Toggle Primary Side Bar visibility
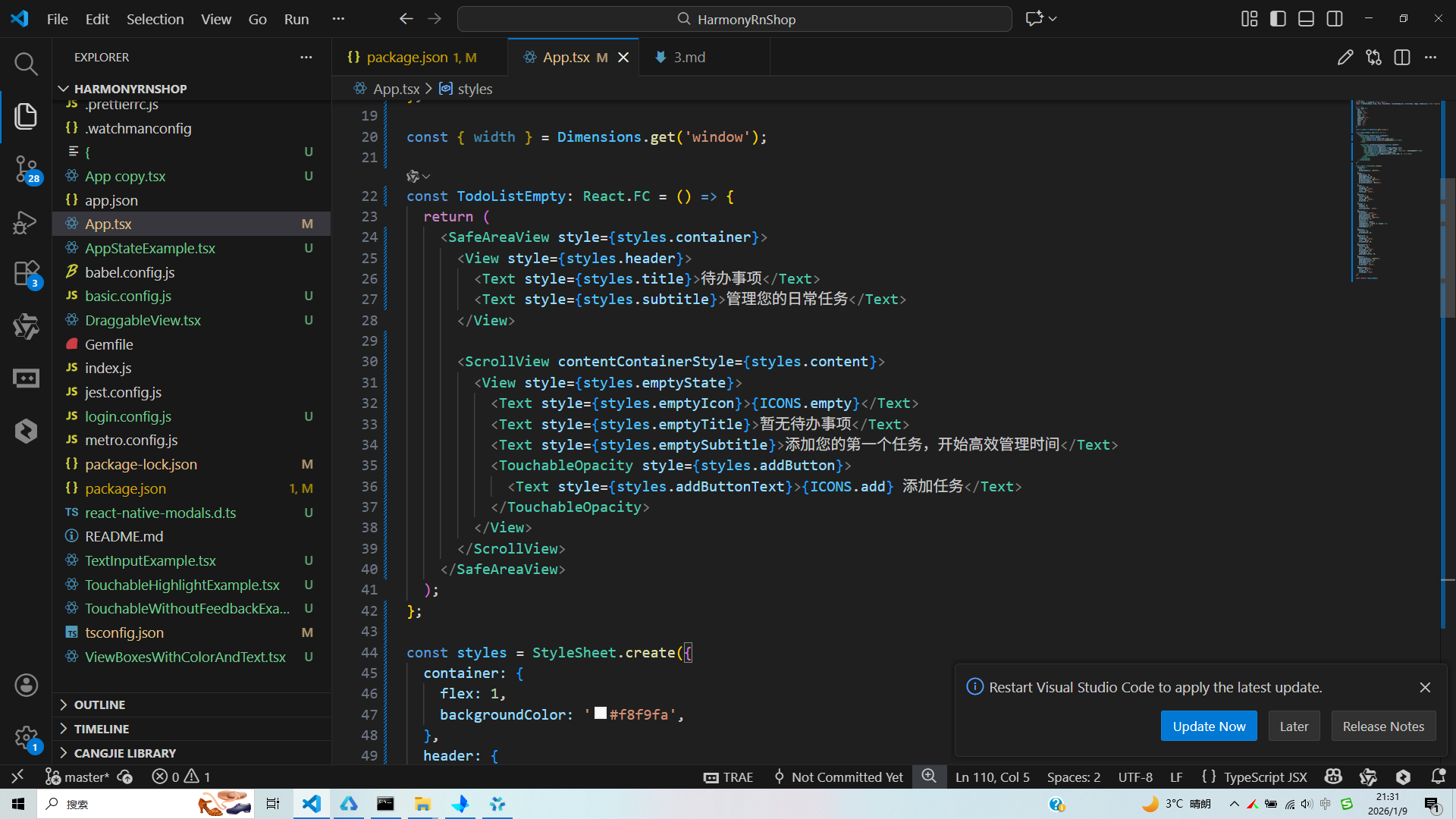This screenshot has height=819, width=1456. pos(1278,19)
